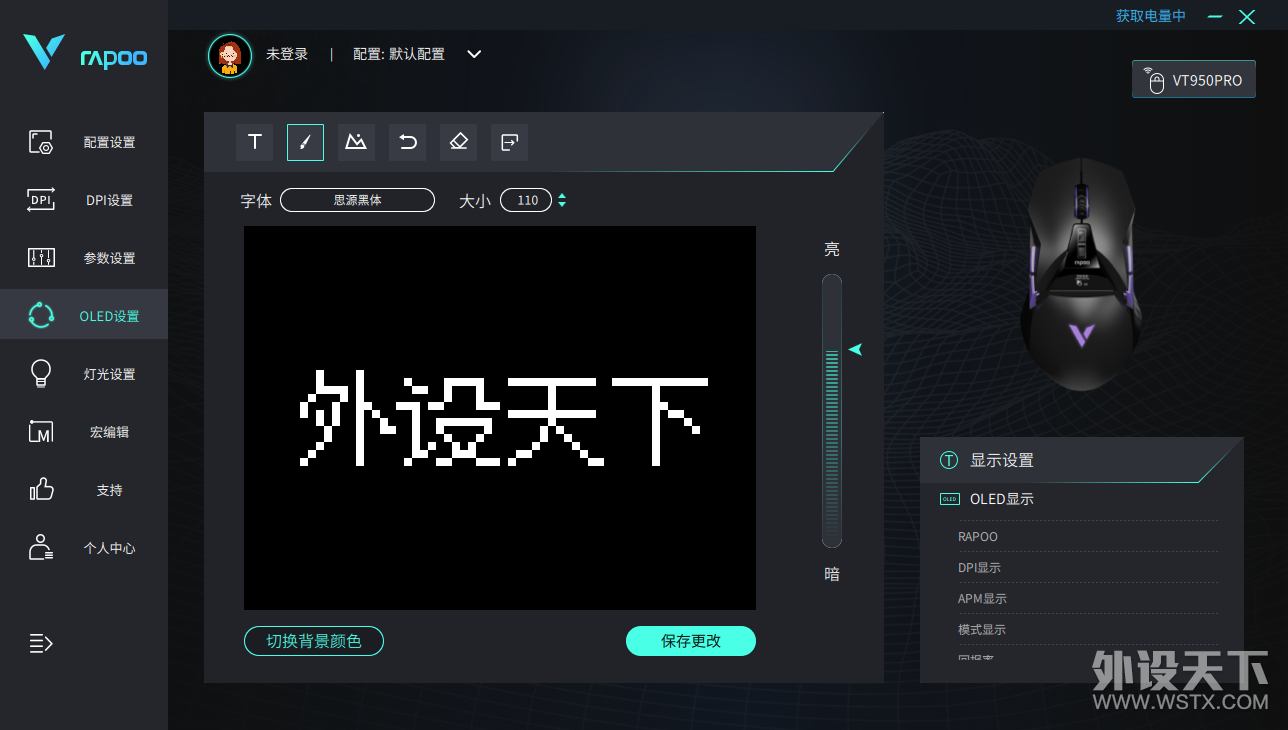Click the size field showing 110
This screenshot has height=730, width=1288.
point(526,200)
